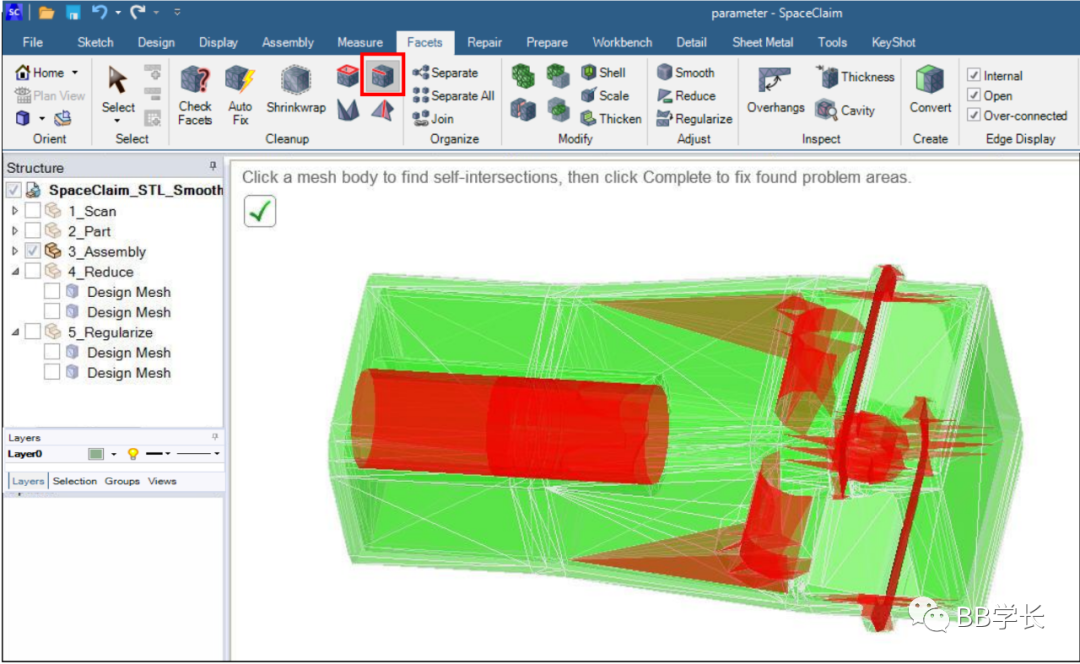Click Separate All in Organize group
1080x664 pixels.
pos(453,96)
